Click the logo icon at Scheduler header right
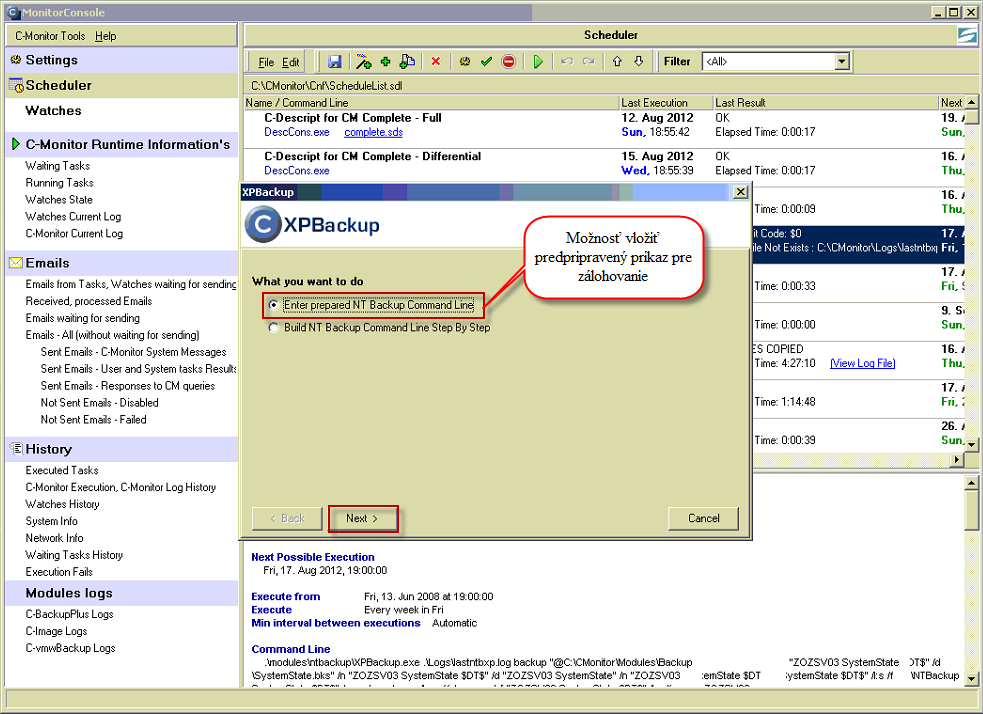983x714 pixels. pos(967,36)
